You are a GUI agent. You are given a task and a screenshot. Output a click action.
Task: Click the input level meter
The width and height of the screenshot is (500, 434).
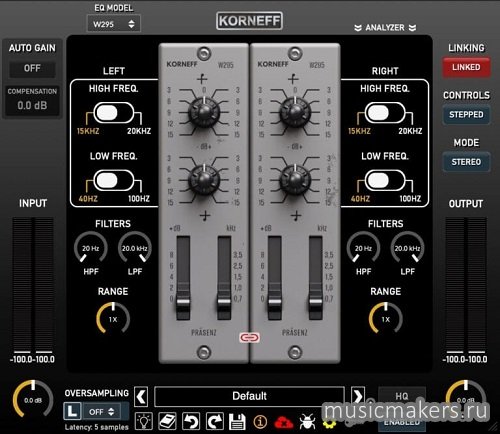click(x=33, y=285)
